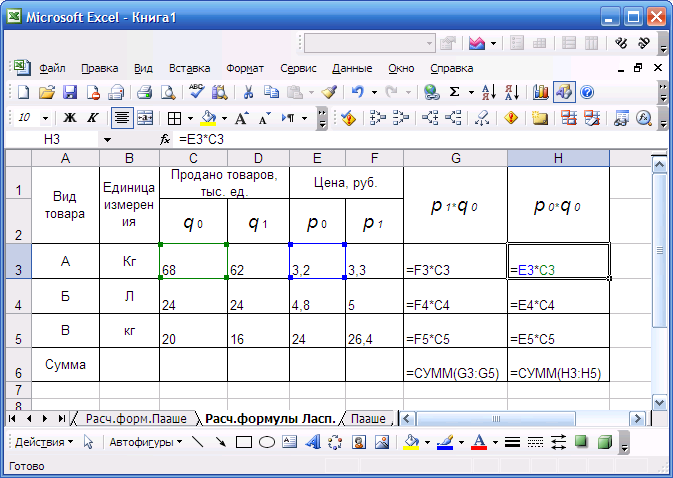Click column G header
Viewport: 673px width, 478px height.
[455, 158]
